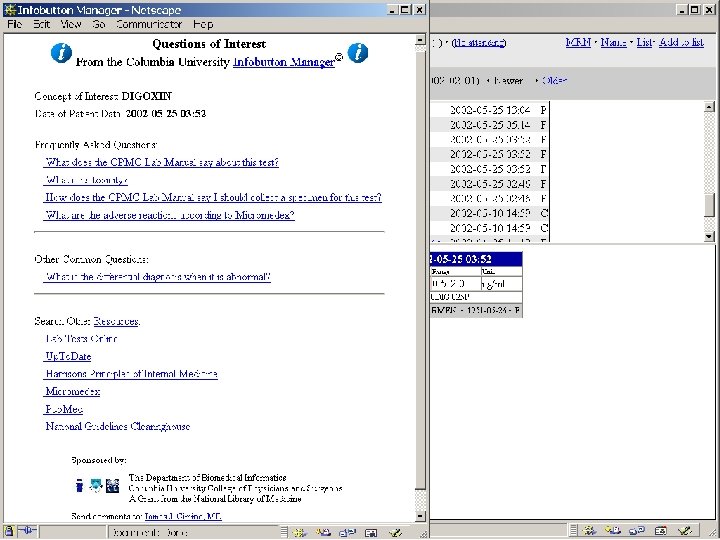Open Mailbox icon in right window component bar
The image size is (720, 540).
tap(613, 531)
